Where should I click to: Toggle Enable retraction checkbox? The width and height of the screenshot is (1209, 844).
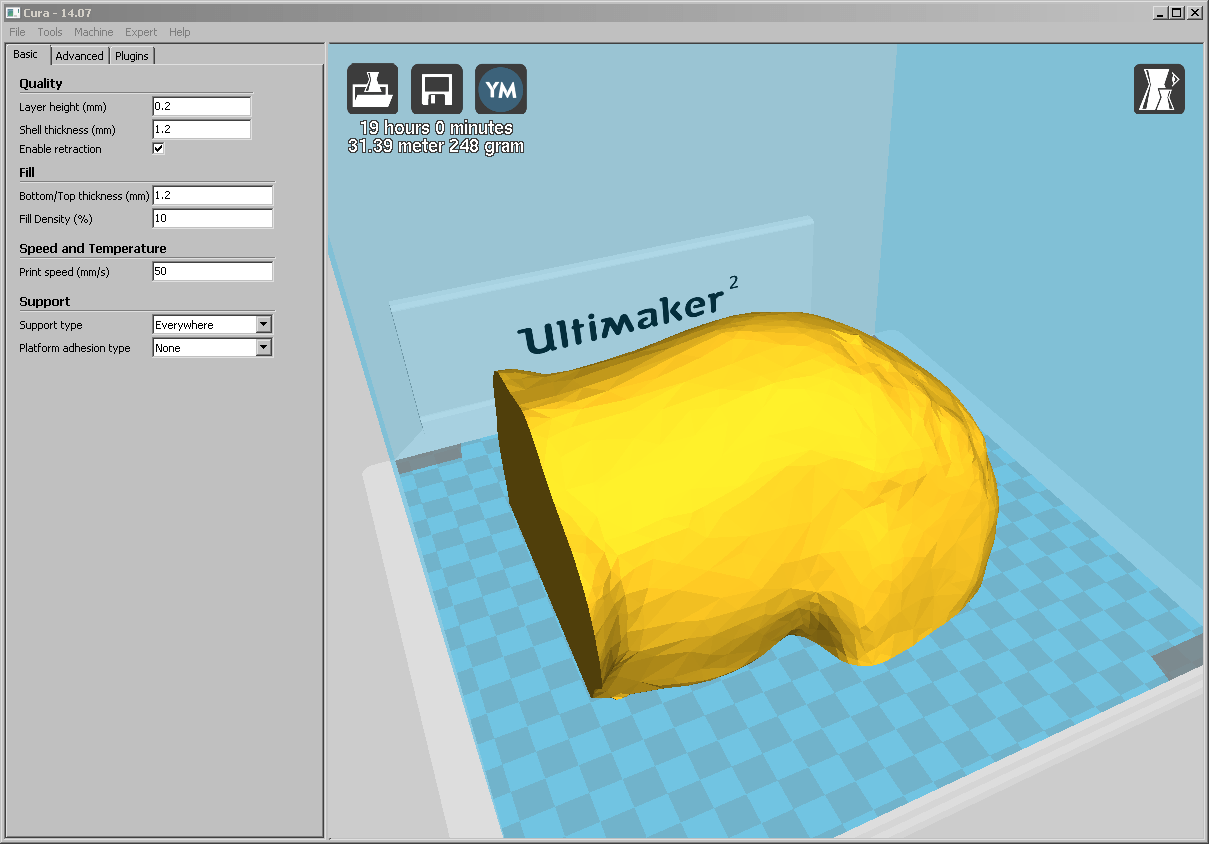click(x=158, y=149)
